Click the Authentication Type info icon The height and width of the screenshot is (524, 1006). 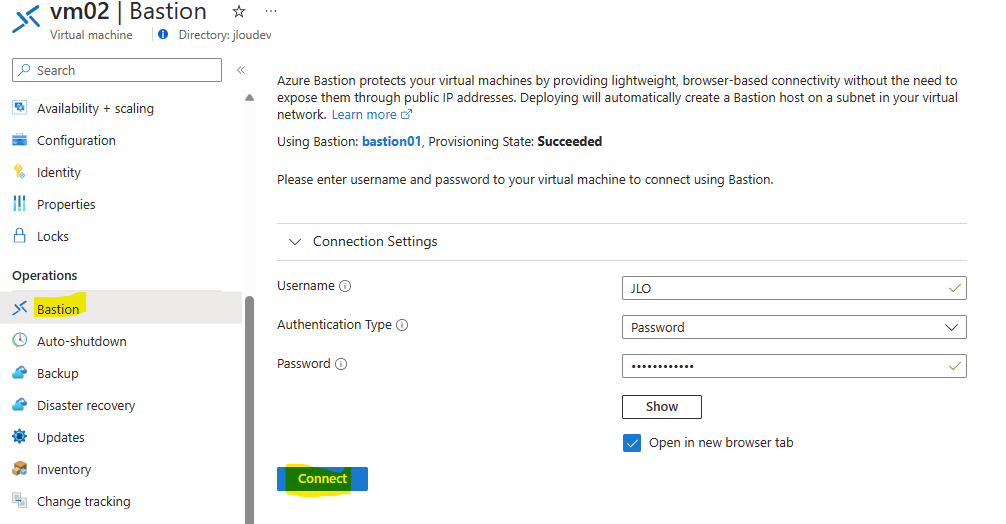tap(402, 325)
